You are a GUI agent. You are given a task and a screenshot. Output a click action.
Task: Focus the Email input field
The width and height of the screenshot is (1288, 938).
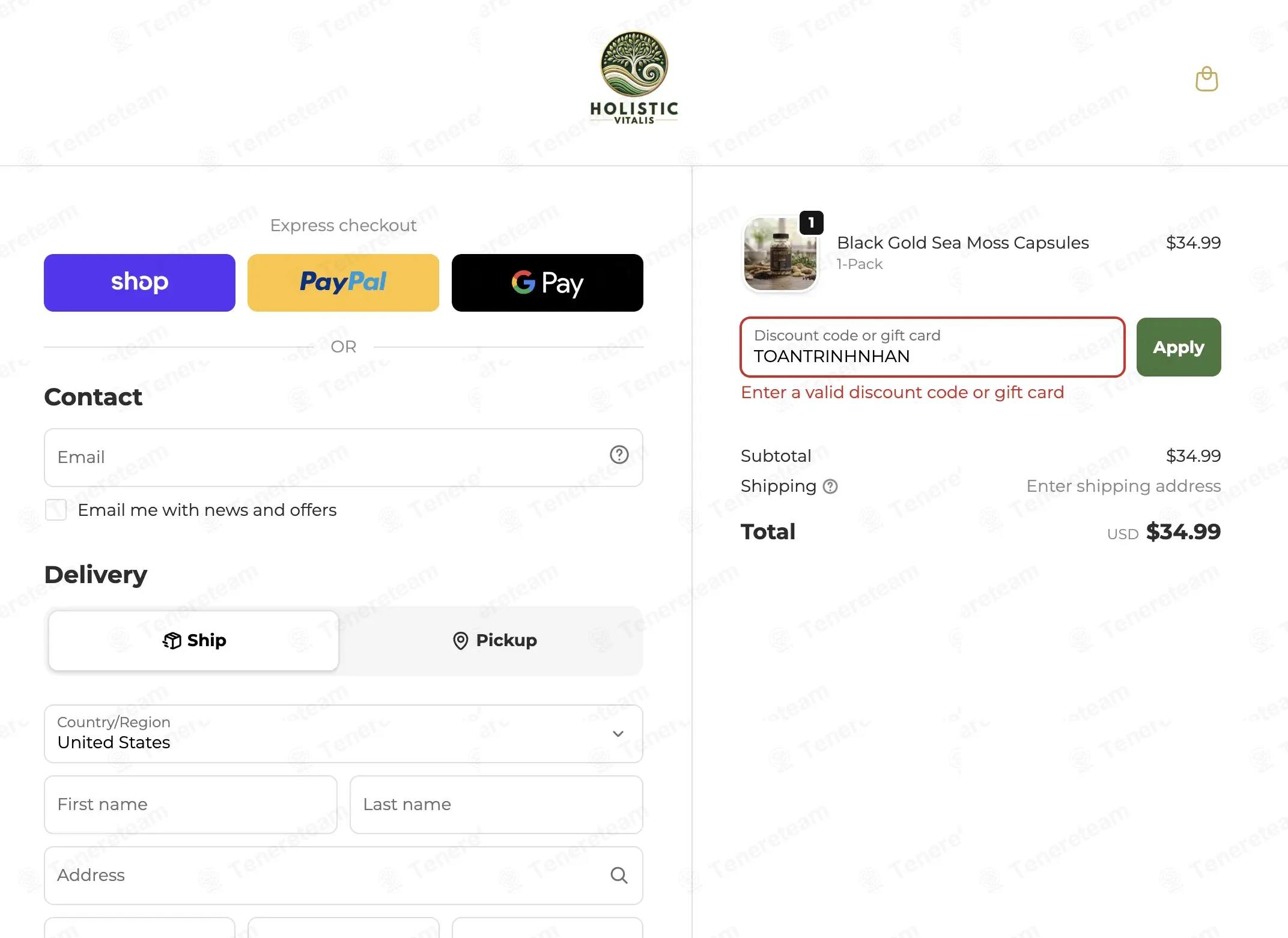(x=344, y=458)
